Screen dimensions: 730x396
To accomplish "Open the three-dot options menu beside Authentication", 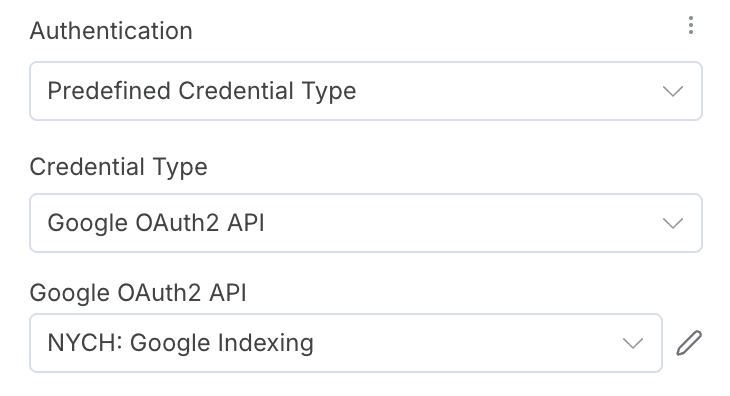I will pyautogui.click(x=691, y=25).
